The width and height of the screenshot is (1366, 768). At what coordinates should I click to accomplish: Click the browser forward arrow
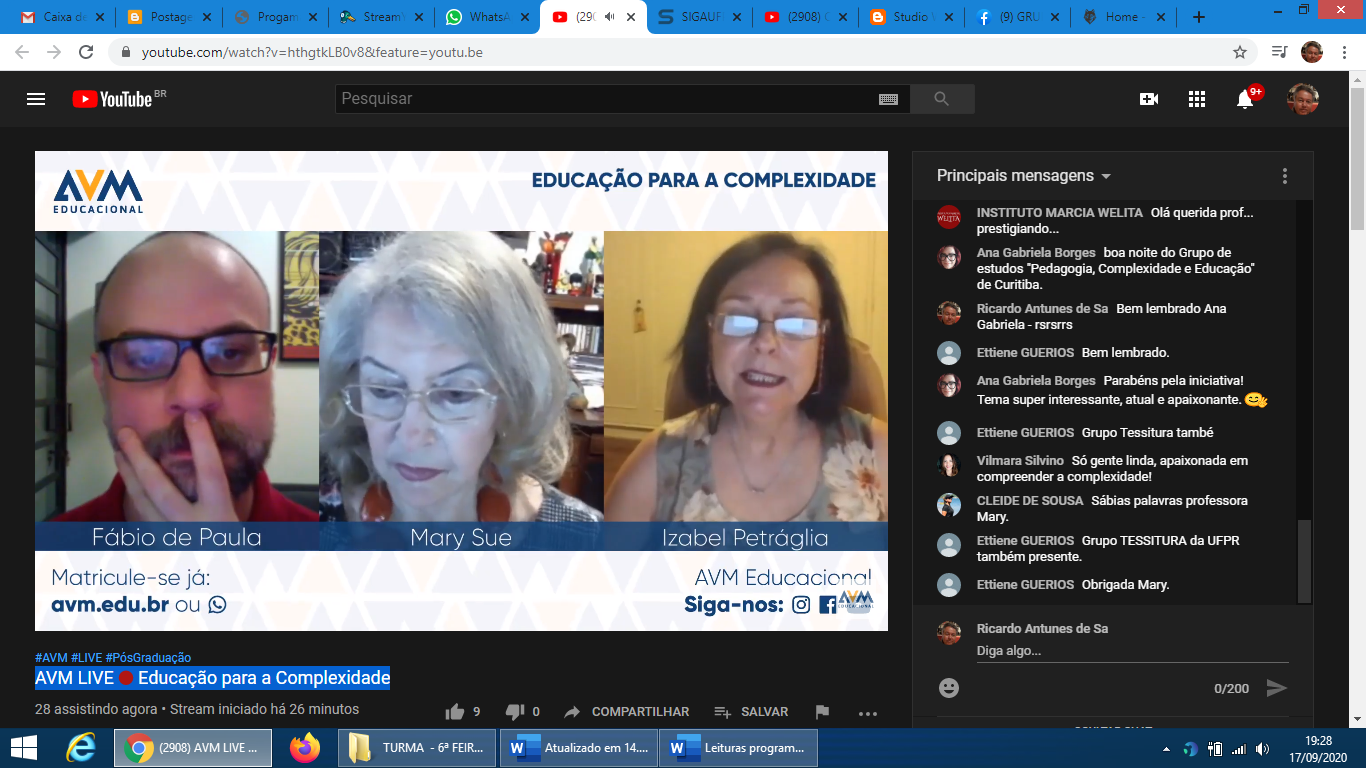click(x=54, y=52)
